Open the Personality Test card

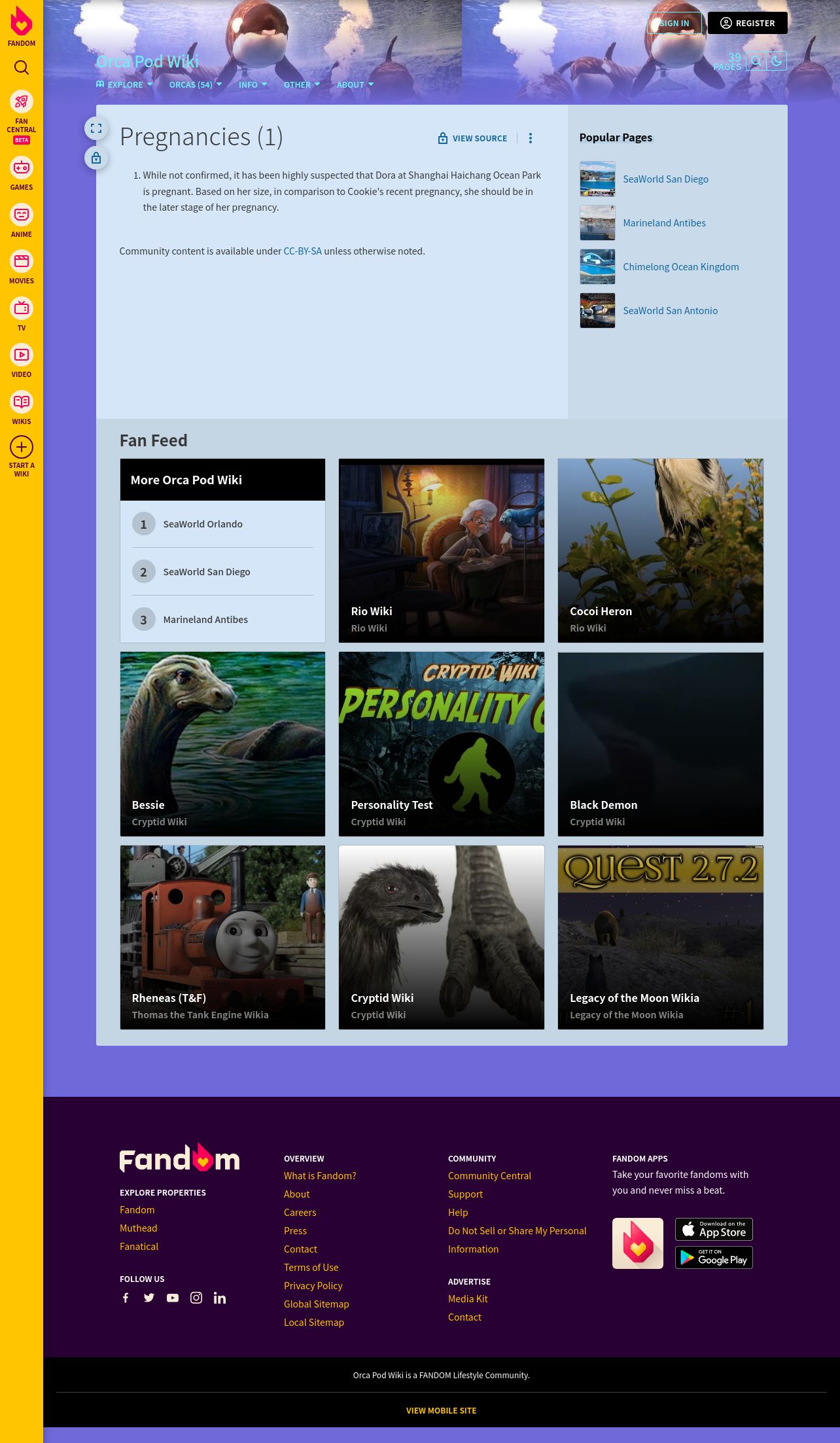(442, 744)
